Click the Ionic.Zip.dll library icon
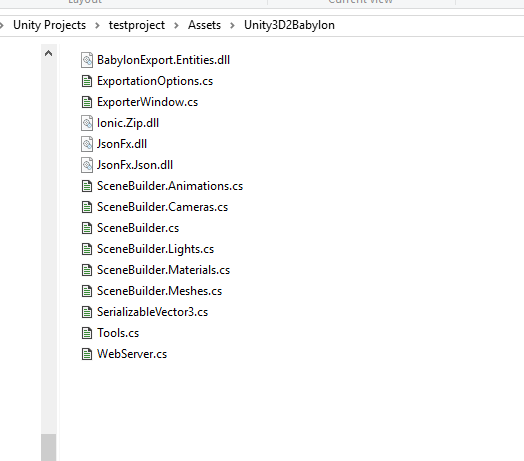 pyautogui.click(x=87, y=123)
